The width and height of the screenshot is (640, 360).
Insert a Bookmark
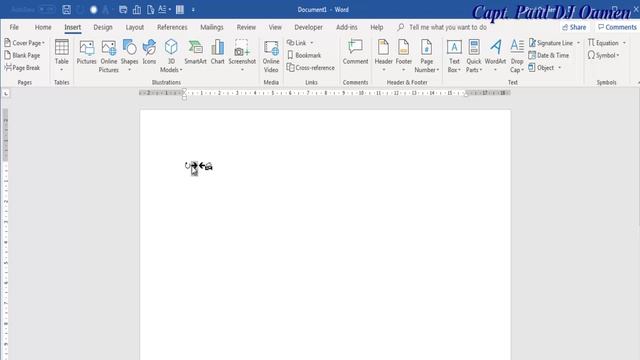coord(304,55)
